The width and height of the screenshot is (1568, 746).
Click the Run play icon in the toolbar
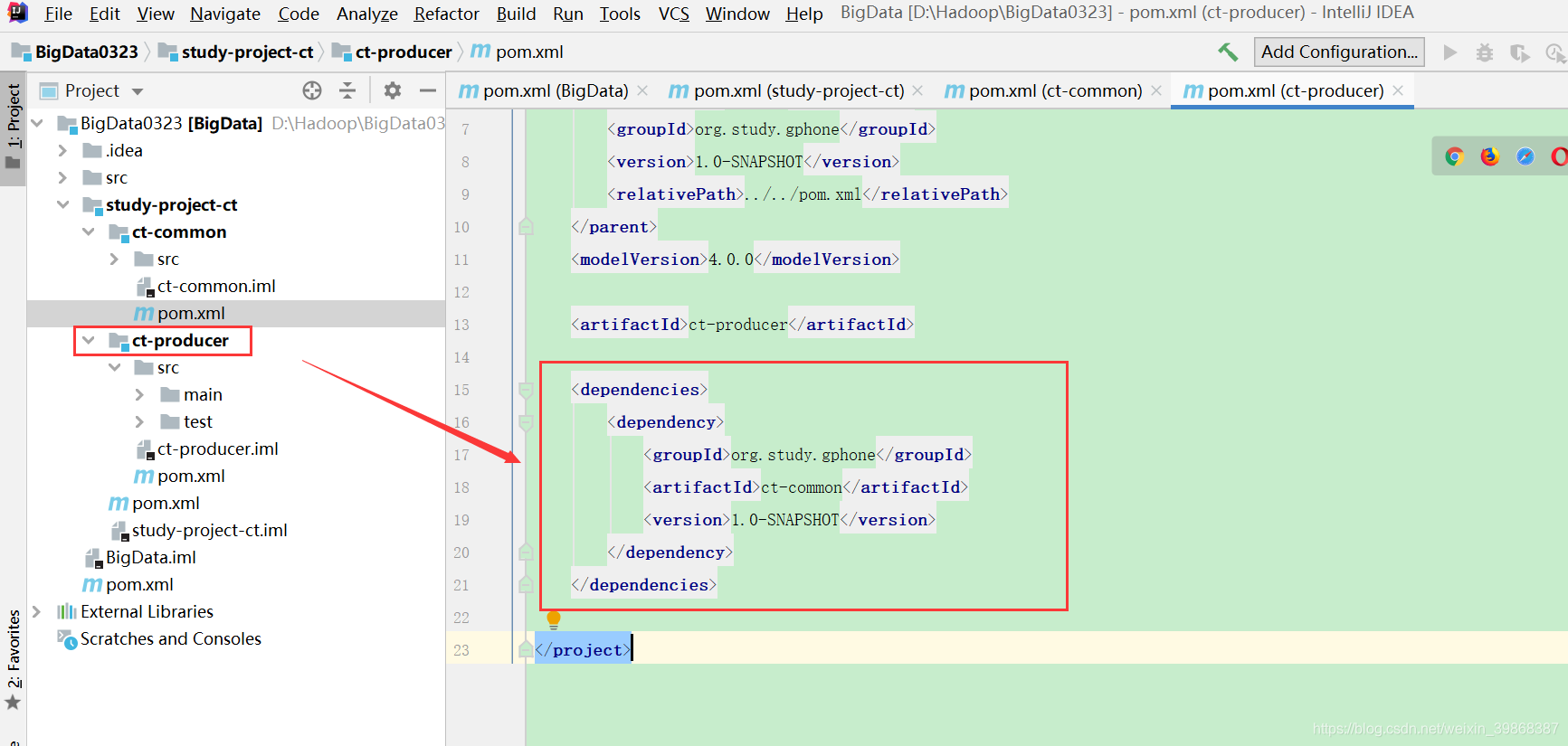1450,52
